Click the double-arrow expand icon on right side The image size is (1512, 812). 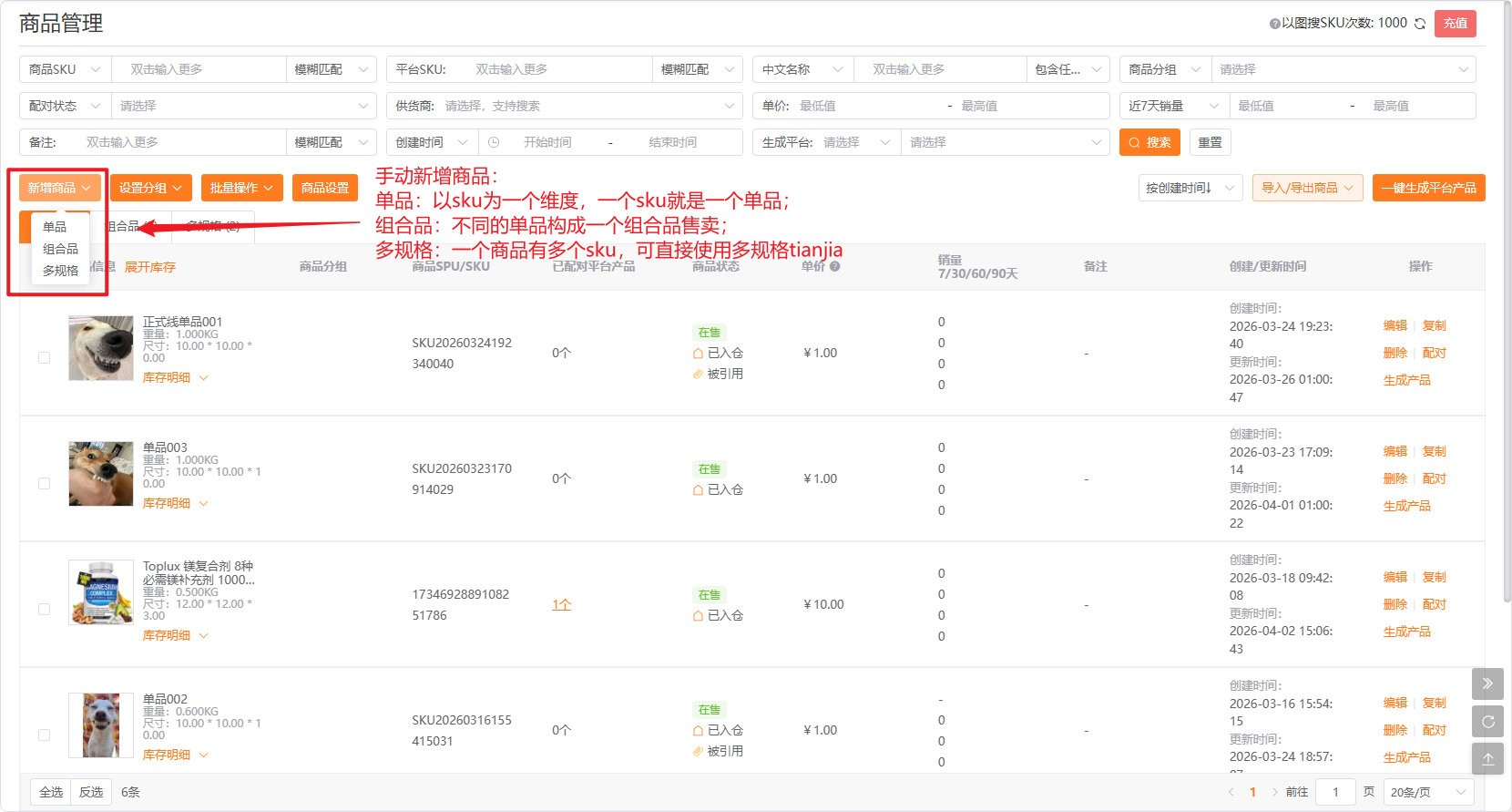click(1487, 684)
